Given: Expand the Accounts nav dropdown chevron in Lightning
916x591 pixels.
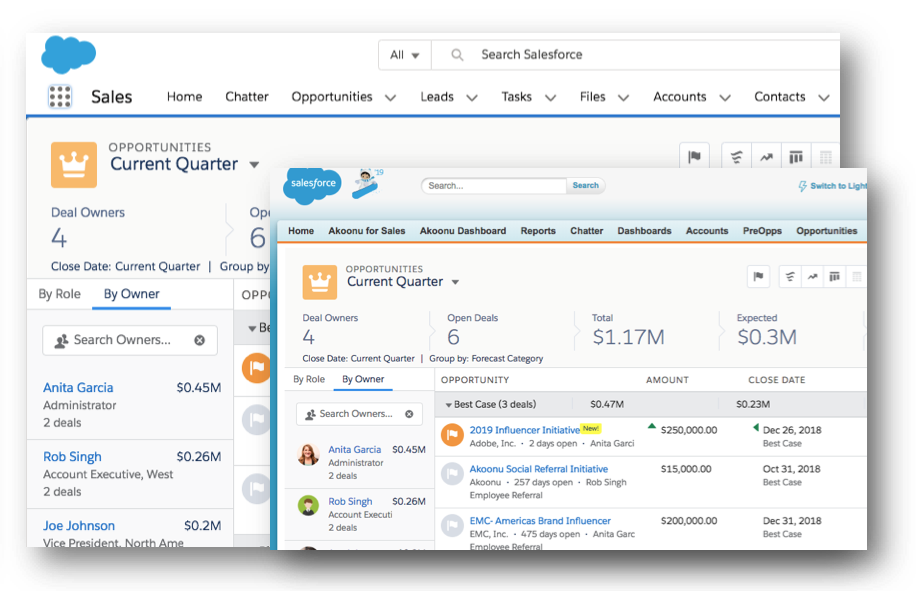Looking at the screenshot, I should tap(725, 98).
